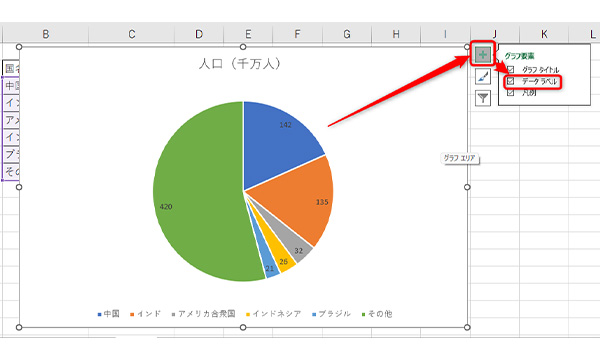The image size is (600, 360).
Task: Click the 142 data label
Action: [x=285, y=125]
